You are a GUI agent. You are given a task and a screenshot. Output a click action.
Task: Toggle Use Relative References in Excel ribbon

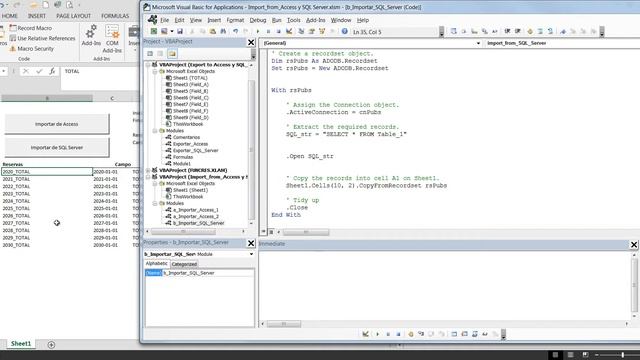point(42,38)
